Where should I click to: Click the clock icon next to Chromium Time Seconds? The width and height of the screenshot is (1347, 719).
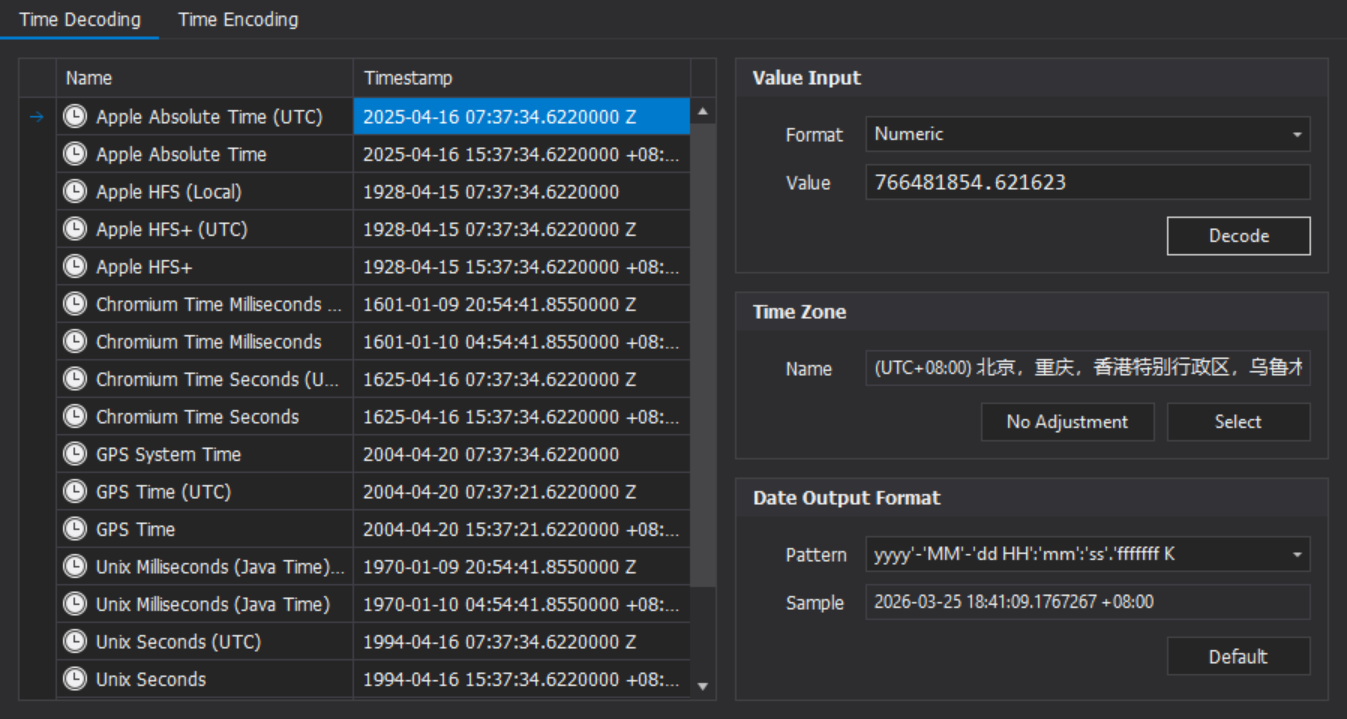point(75,417)
